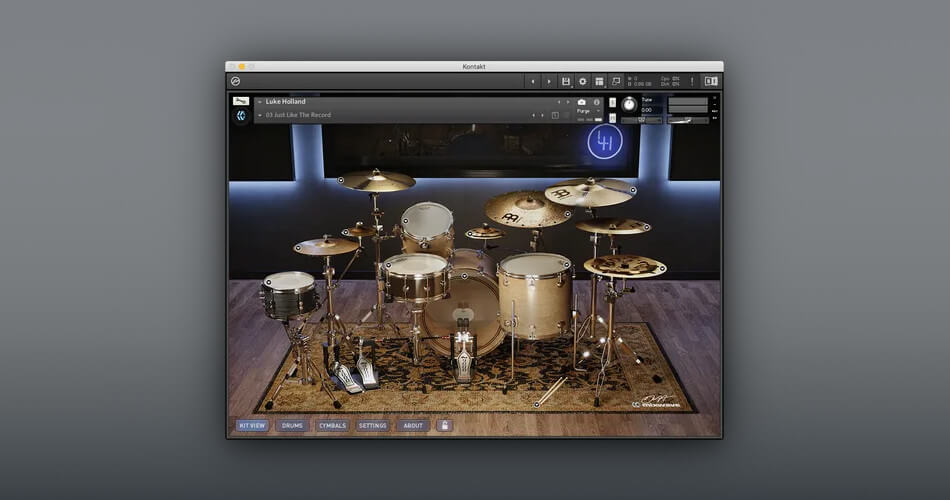Select the hi-hat cymbal marker
Screen dimensions: 950x500
(x=297, y=248)
